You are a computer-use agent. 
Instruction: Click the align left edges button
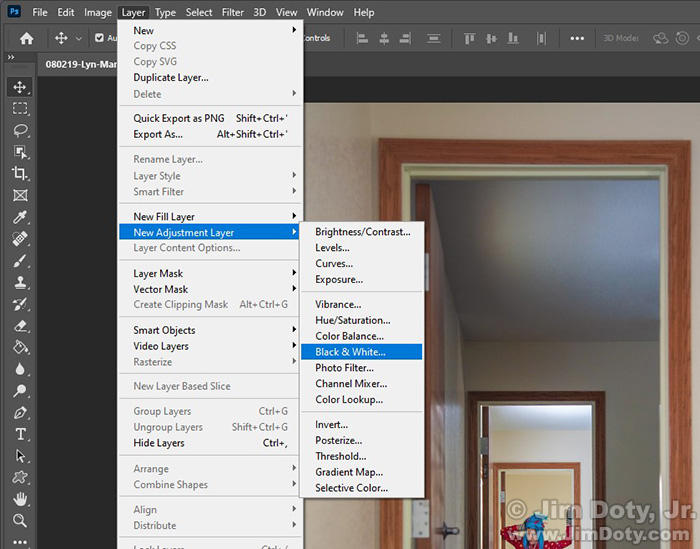(360, 38)
